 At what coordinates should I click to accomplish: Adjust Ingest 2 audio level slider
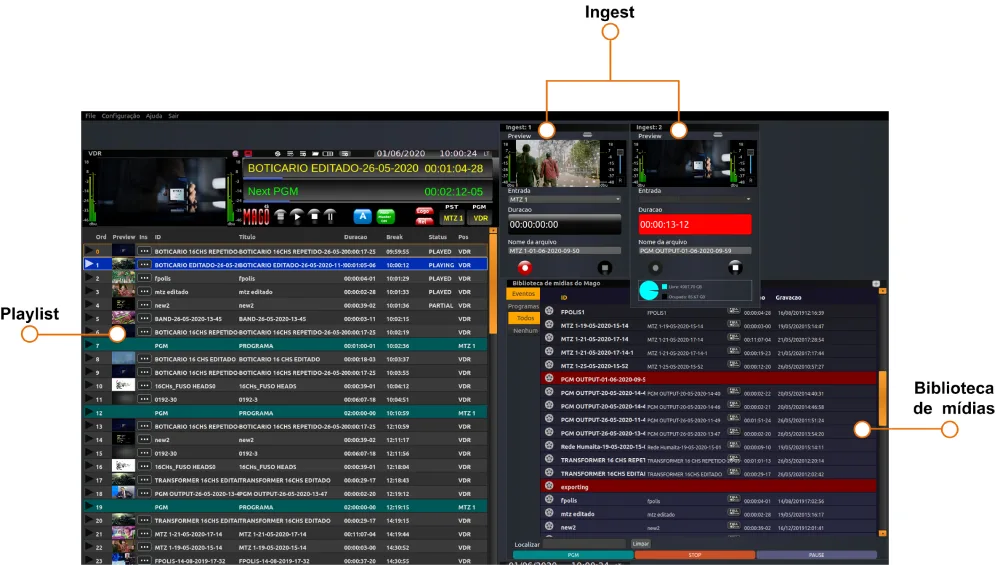(x=751, y=153)
